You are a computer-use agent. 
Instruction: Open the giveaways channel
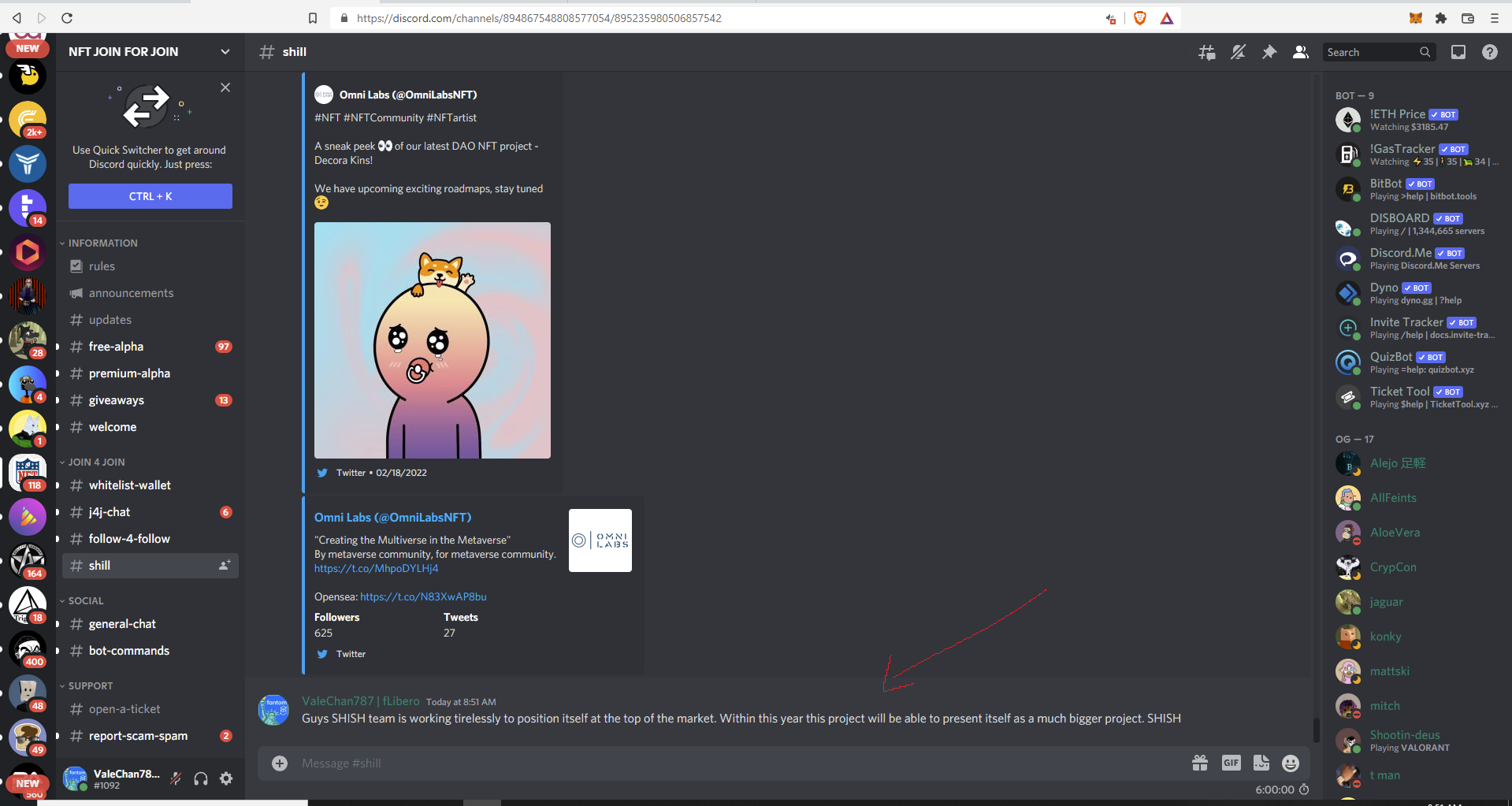[150, 400]
